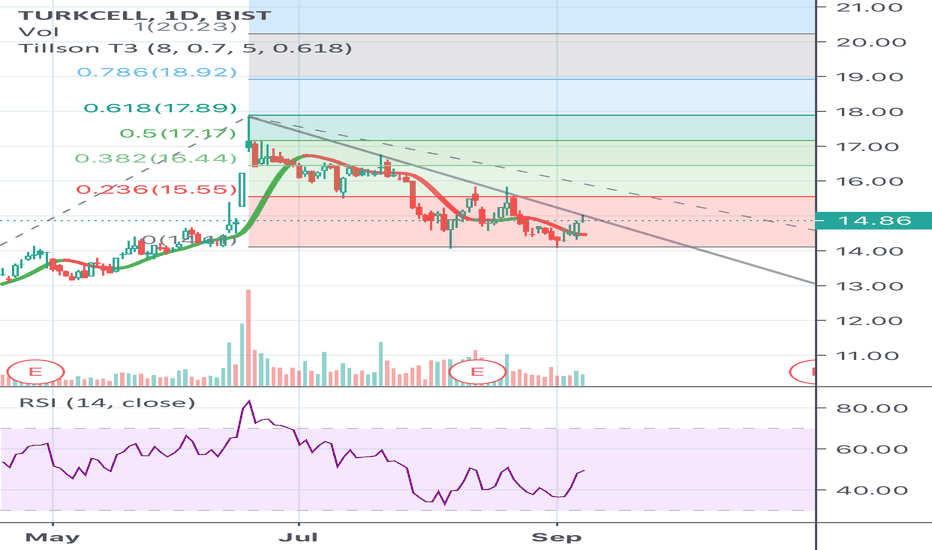Image resolution: width=932 pixels, height=550 pixels.
Task: Click the current price label 14.86
Action: pos(874,221)
